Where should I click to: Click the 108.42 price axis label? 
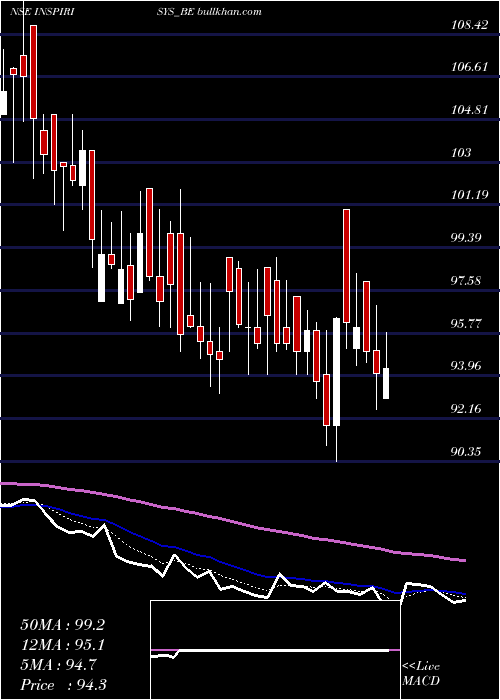tap(469, 25)
